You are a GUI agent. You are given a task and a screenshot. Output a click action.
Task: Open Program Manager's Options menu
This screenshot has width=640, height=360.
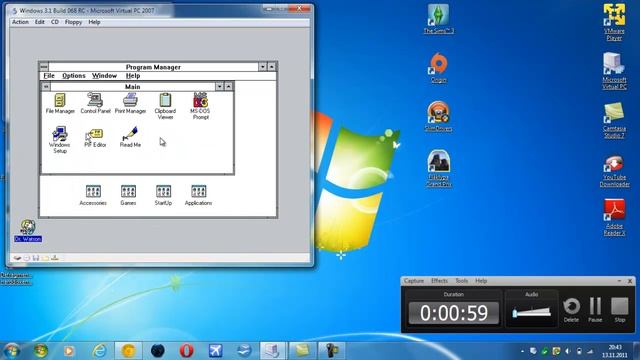pos(74,76)
